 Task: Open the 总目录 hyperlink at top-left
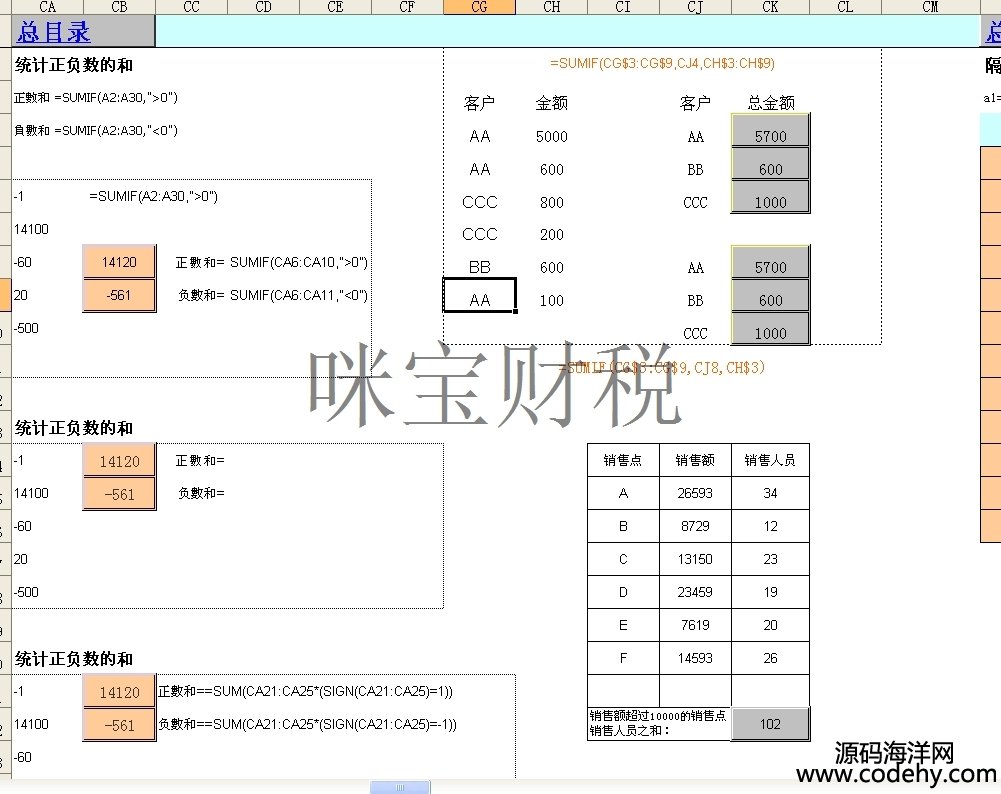[x=54, y=32]
